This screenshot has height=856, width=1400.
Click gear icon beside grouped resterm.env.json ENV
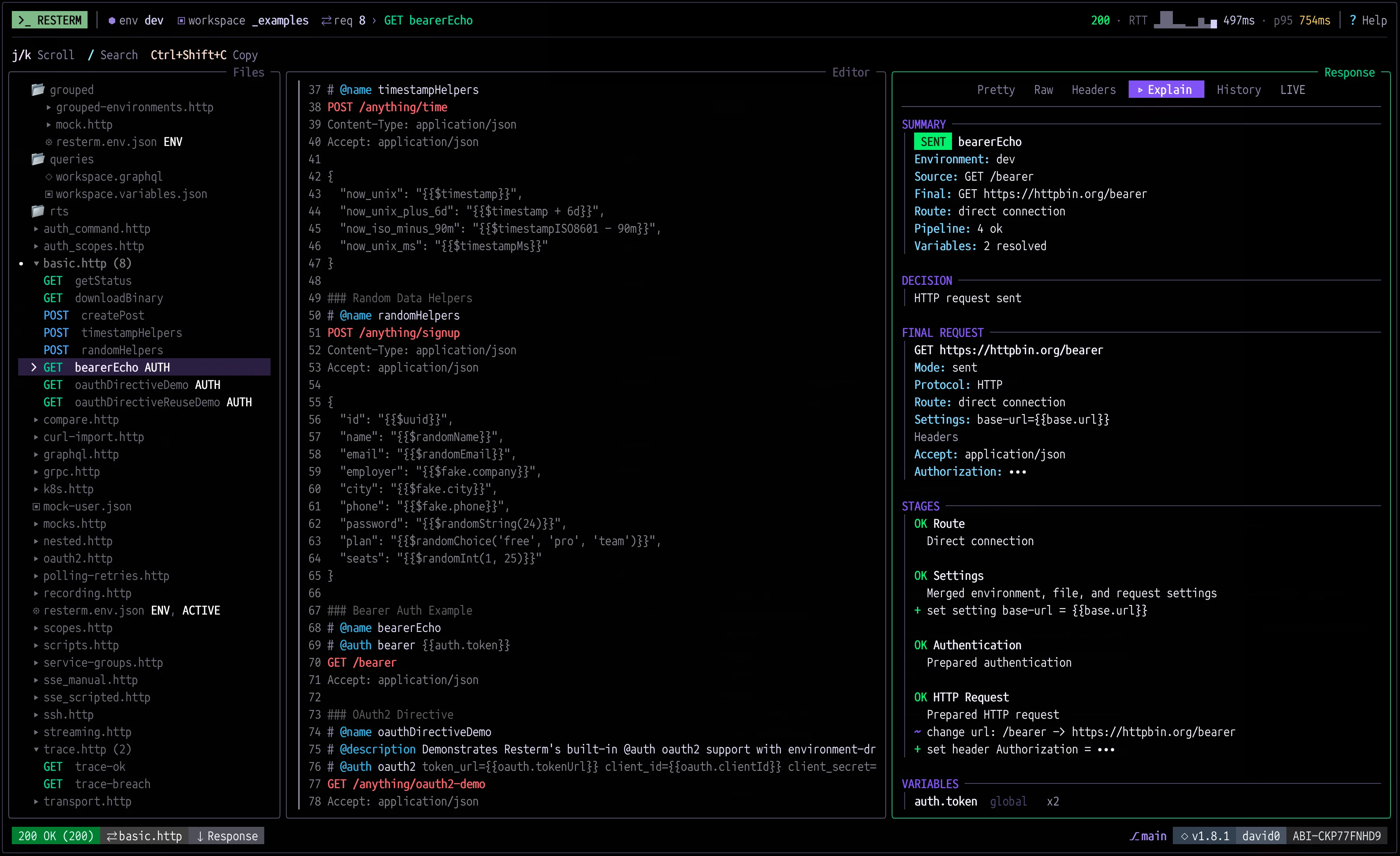point(49,142)
